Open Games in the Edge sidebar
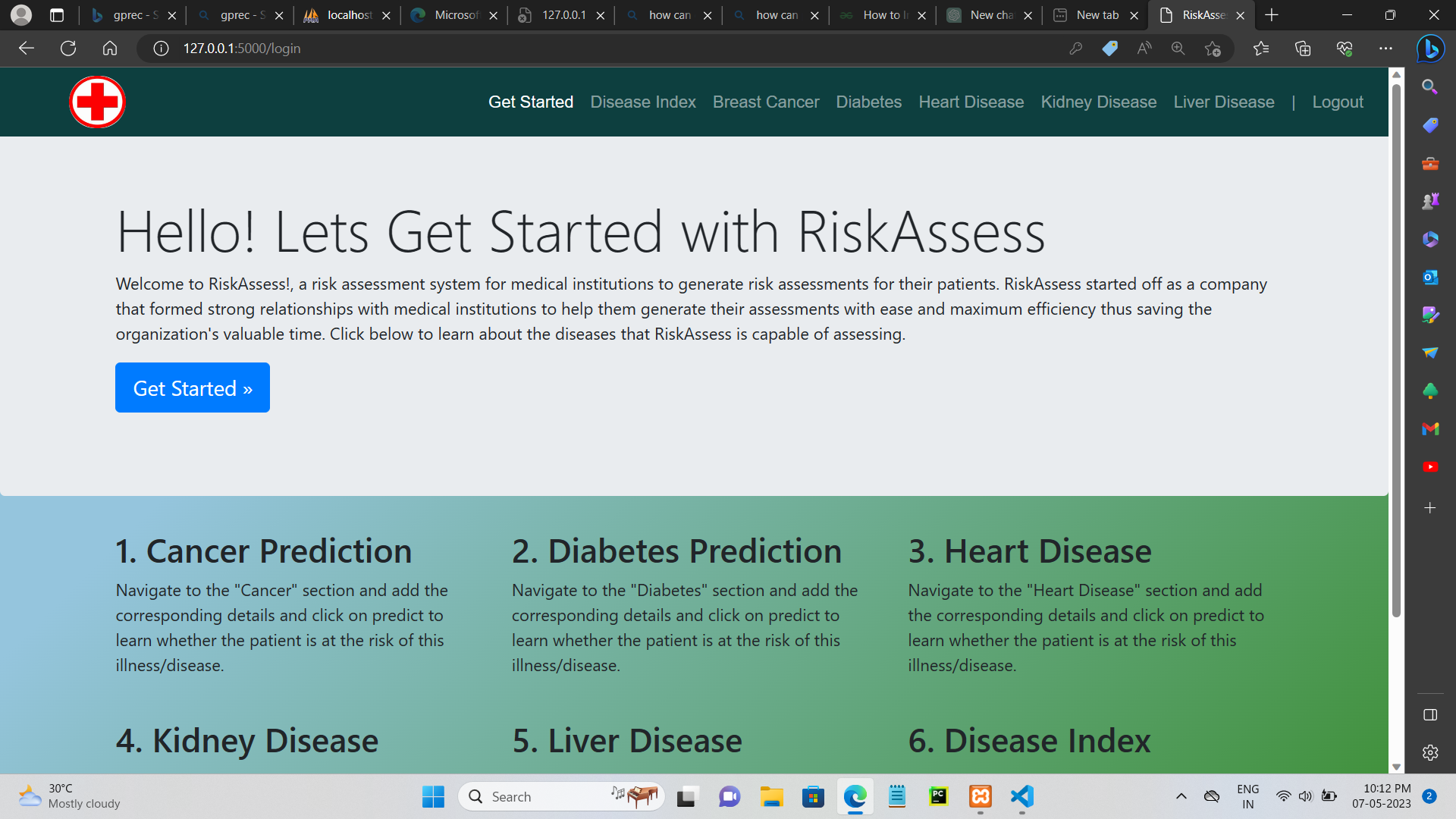1456x819 pixels. click(x=1430, y=201)
